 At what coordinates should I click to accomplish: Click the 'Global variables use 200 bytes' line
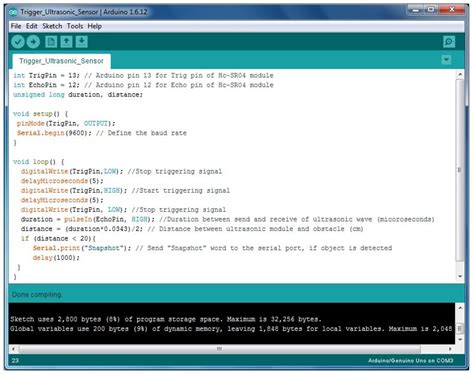tap(231, 329)
